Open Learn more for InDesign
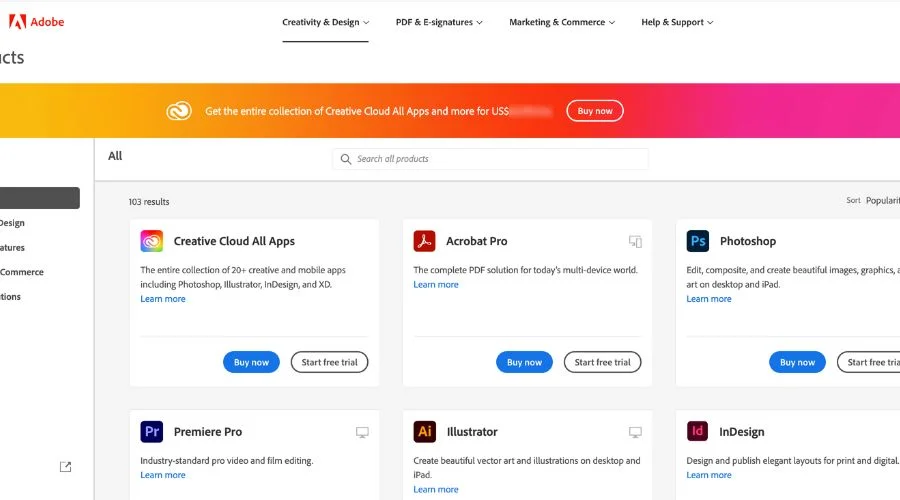Viewport: 900px width, 500px height. point(709,475)
